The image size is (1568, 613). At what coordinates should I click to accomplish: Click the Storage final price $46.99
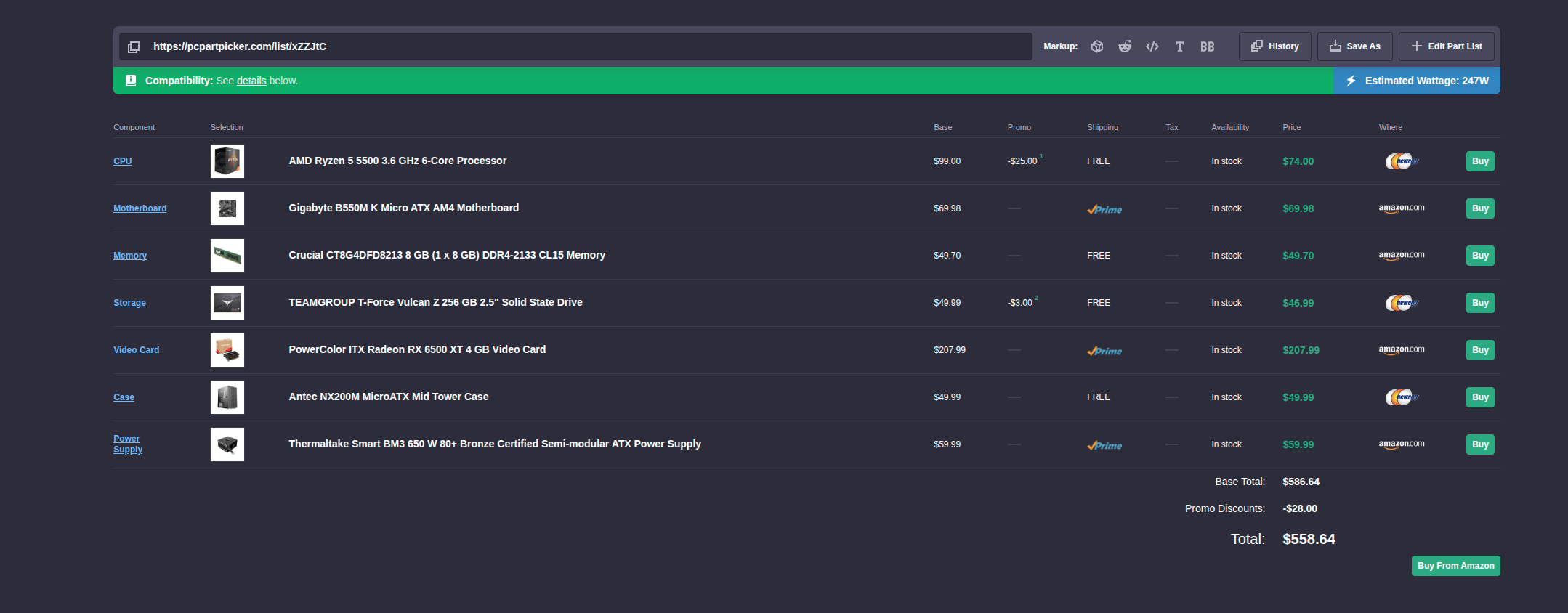tap(1298, 303)
